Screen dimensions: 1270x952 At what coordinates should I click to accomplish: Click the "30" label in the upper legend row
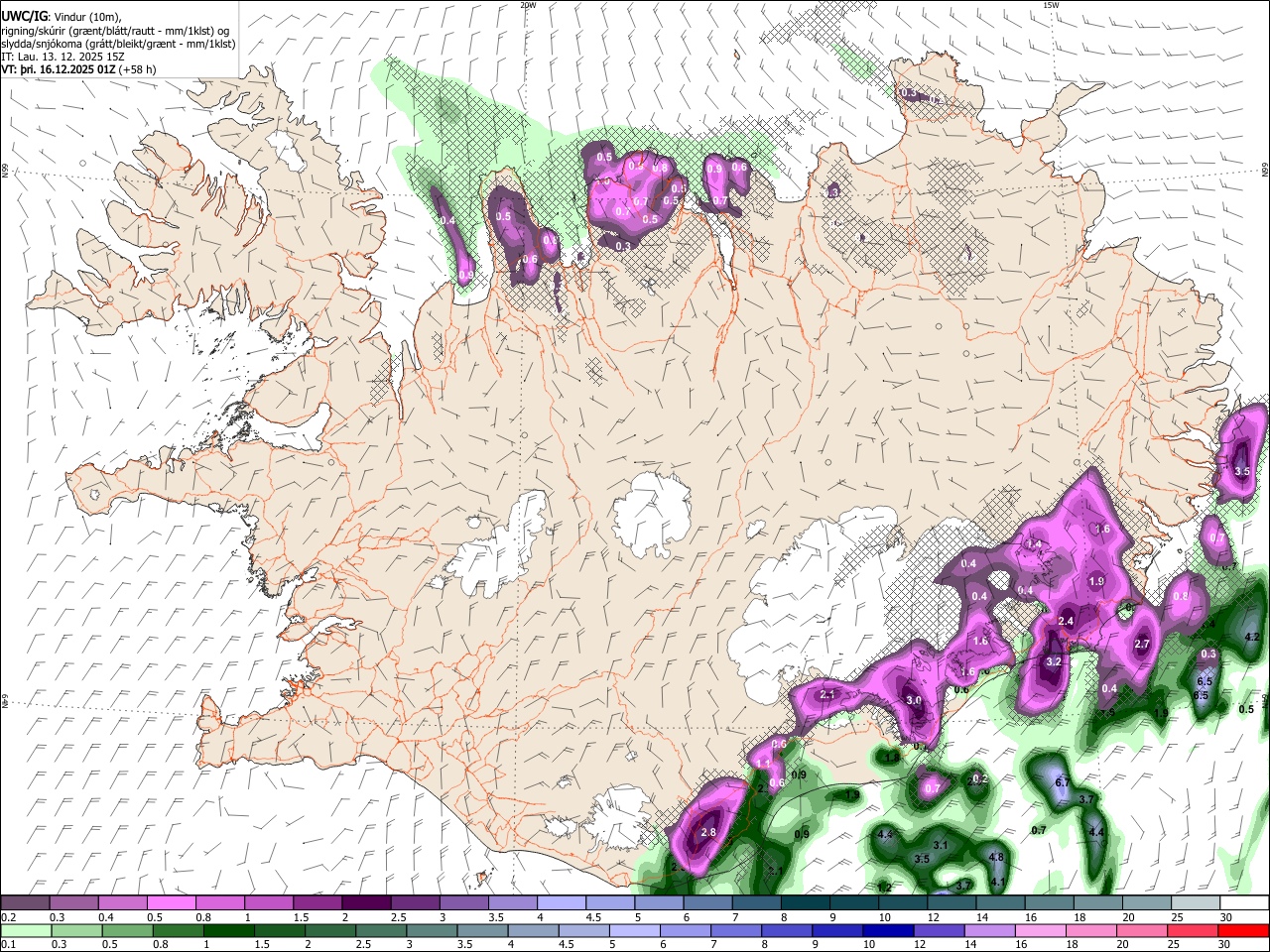coord(1226,917)
